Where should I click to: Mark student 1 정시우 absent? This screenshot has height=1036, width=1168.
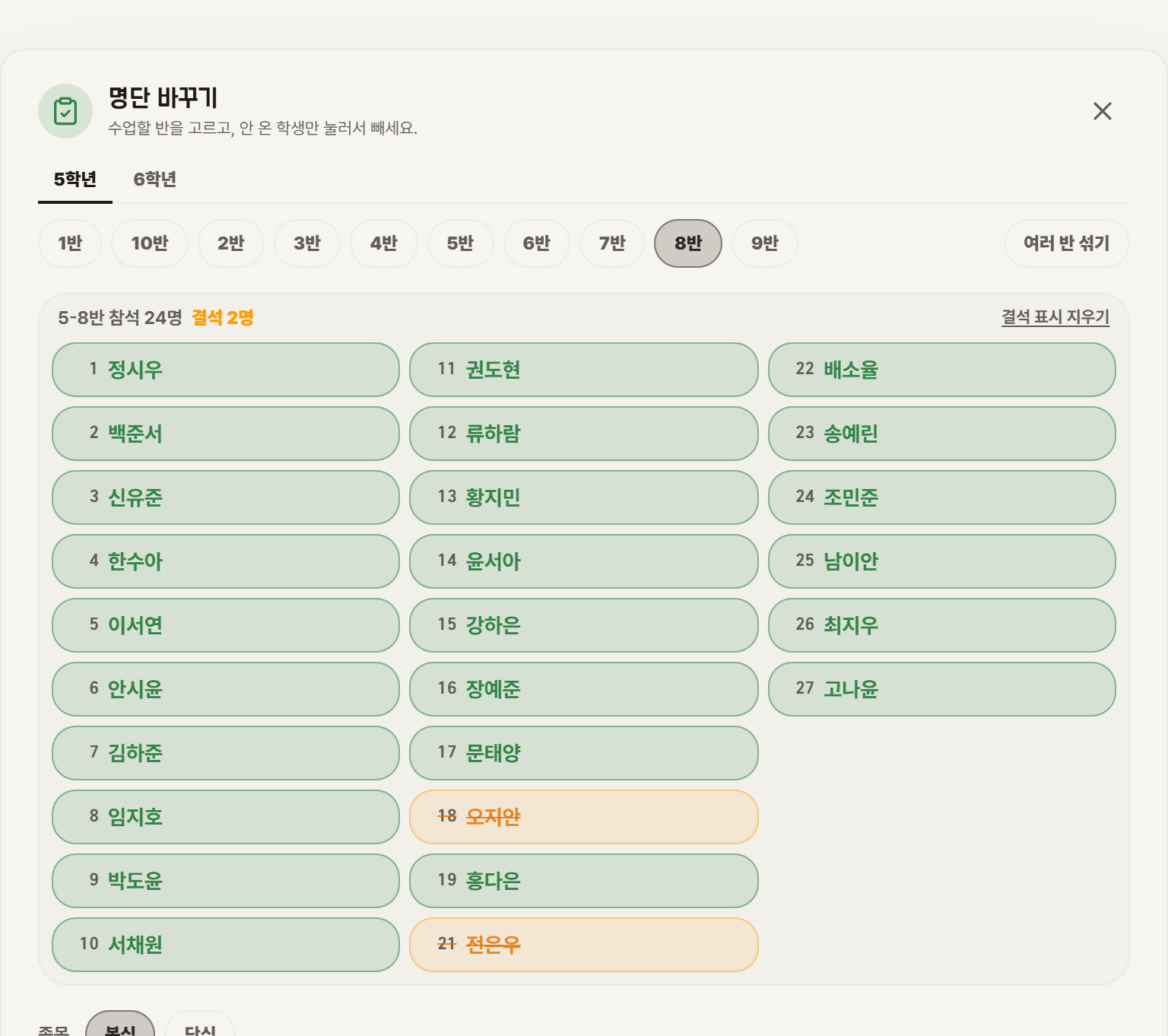pos(226,370)
